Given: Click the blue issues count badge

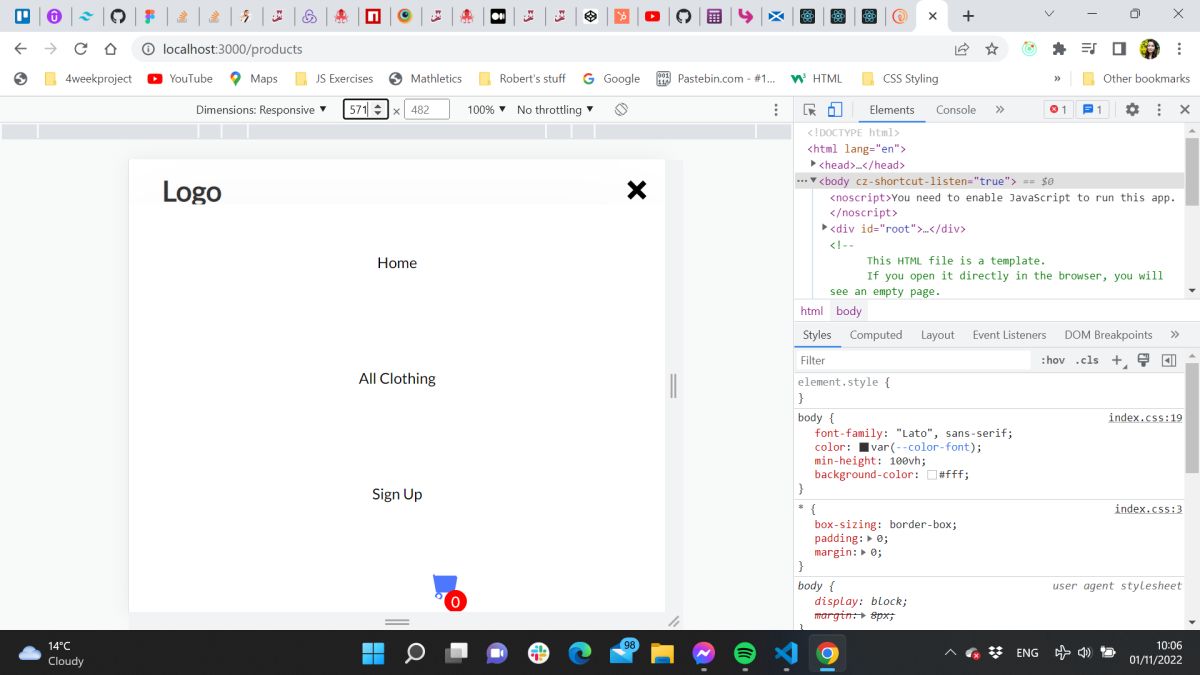Looking at the screenshot, I should pyautogui.click(x=1093, y=110).
